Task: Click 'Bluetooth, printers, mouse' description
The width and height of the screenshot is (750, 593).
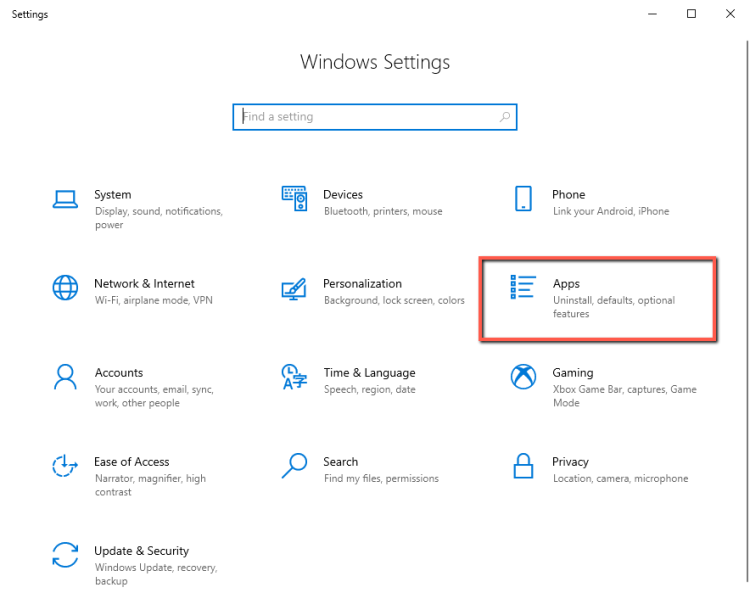Action: [x=383, y=211]
